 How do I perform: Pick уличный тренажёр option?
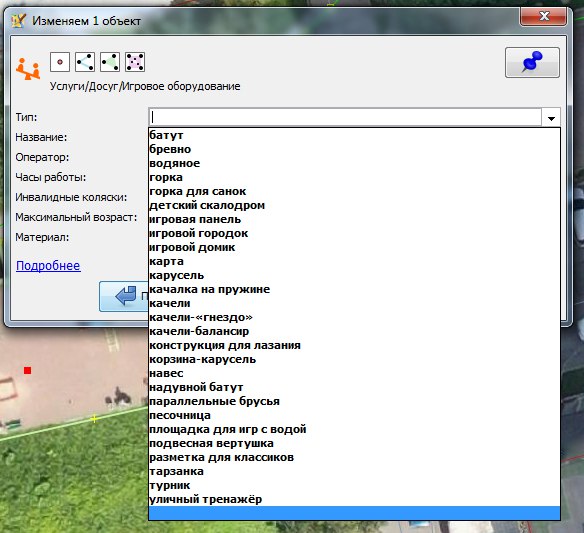click(x=354, y=499)
